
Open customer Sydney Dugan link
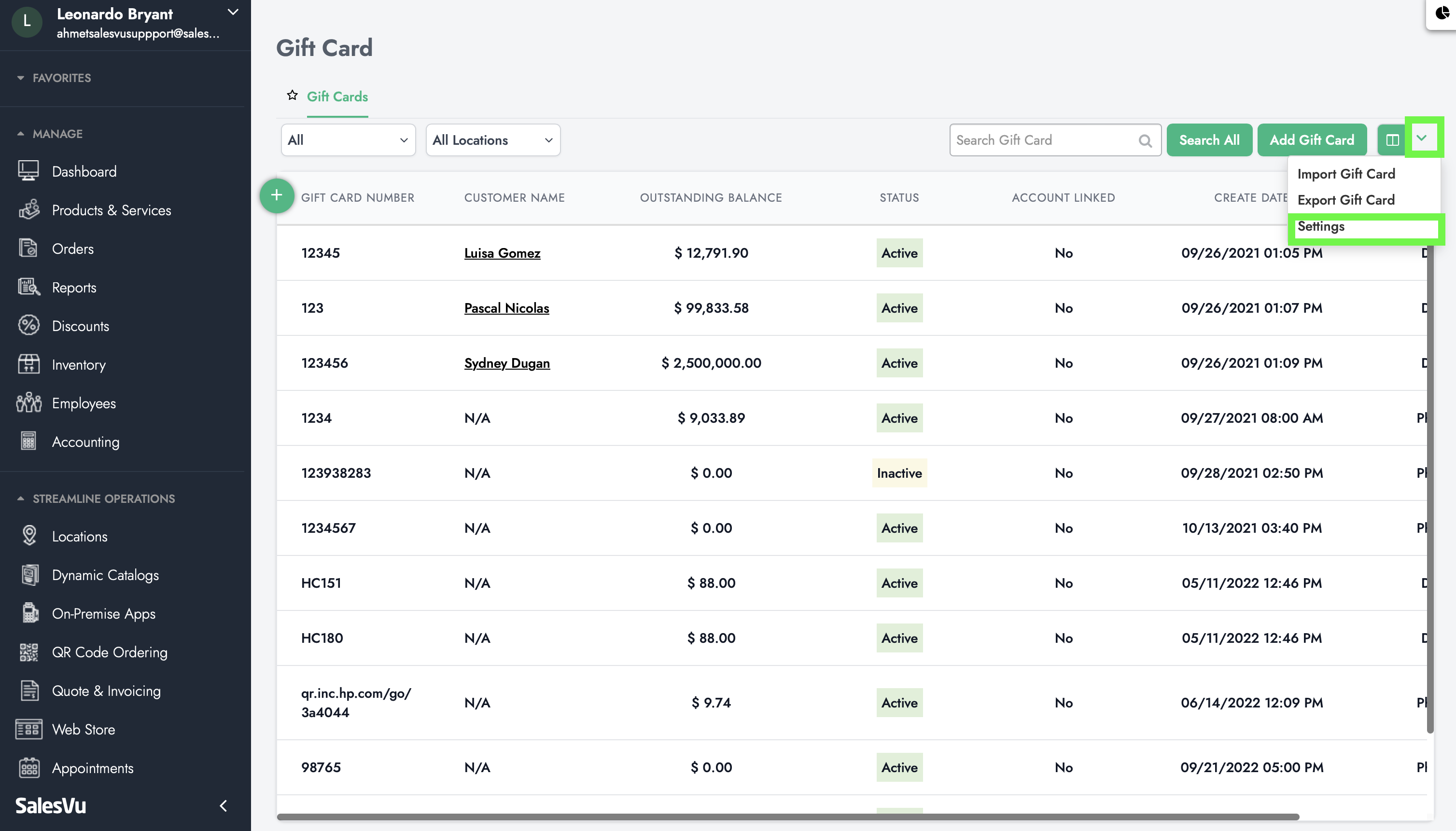click(x=507, y=363)
